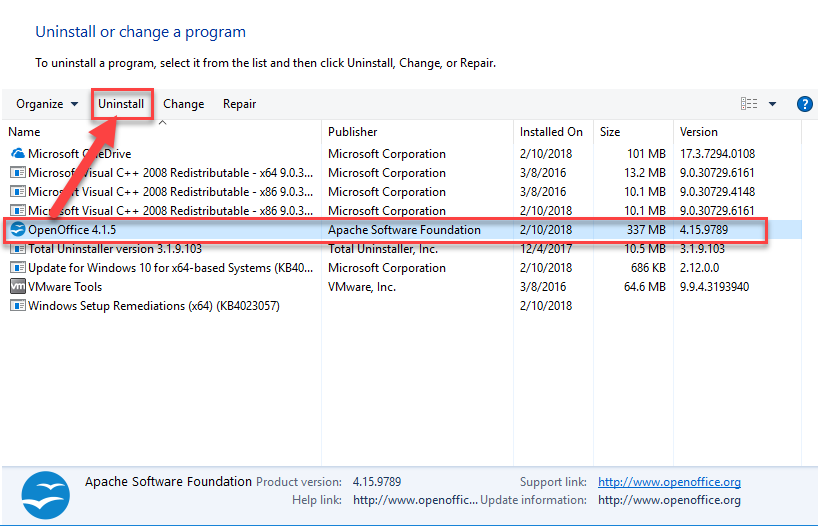The height and width of the screenshot is (526, 818).
Task: Click the Help link URL in details pane
Action: pyautogui.click(x=415, y=500)
